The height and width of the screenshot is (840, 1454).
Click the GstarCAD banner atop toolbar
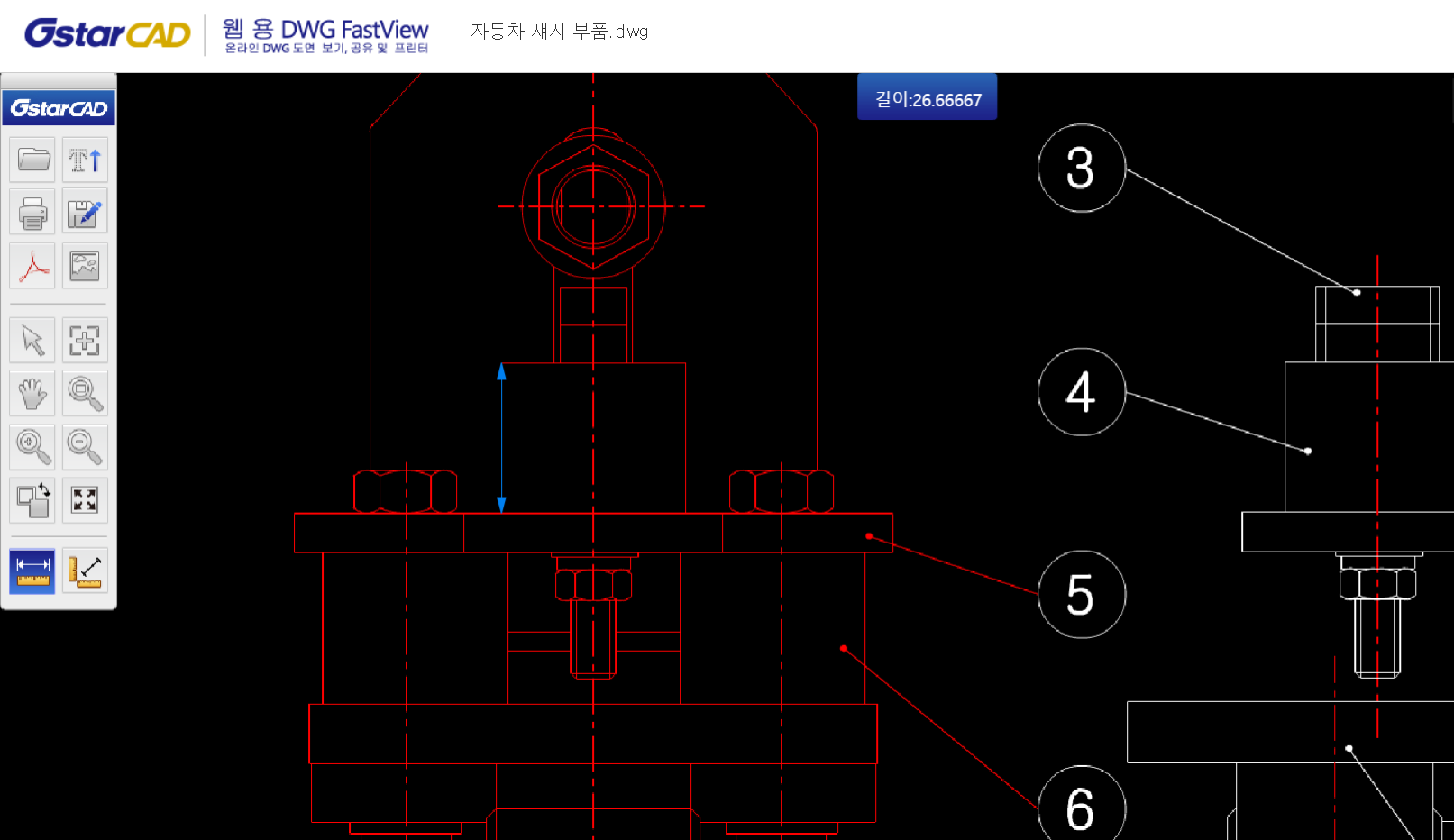(59, 108)
